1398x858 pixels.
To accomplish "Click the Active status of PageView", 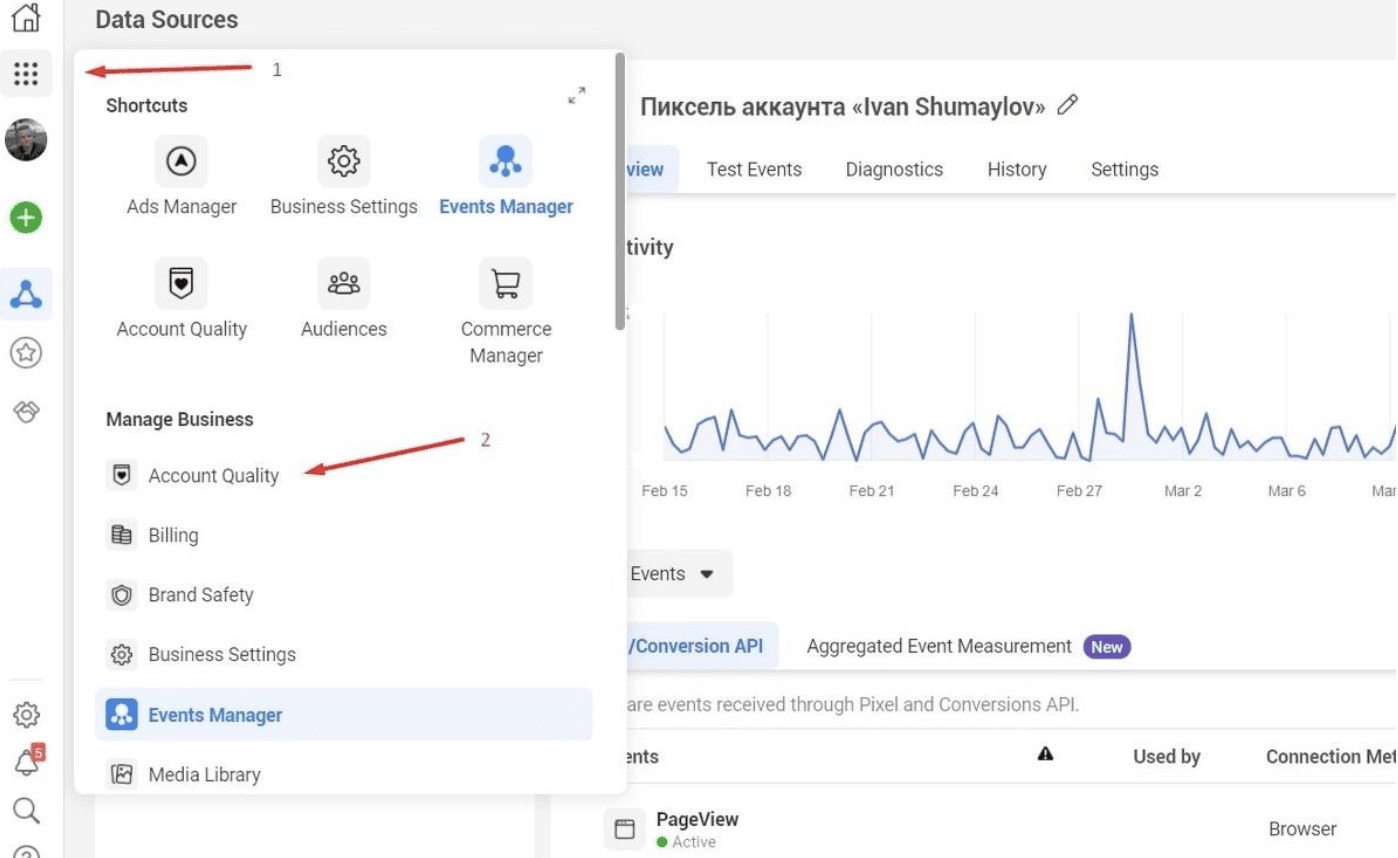I will (x=686, y=842).
